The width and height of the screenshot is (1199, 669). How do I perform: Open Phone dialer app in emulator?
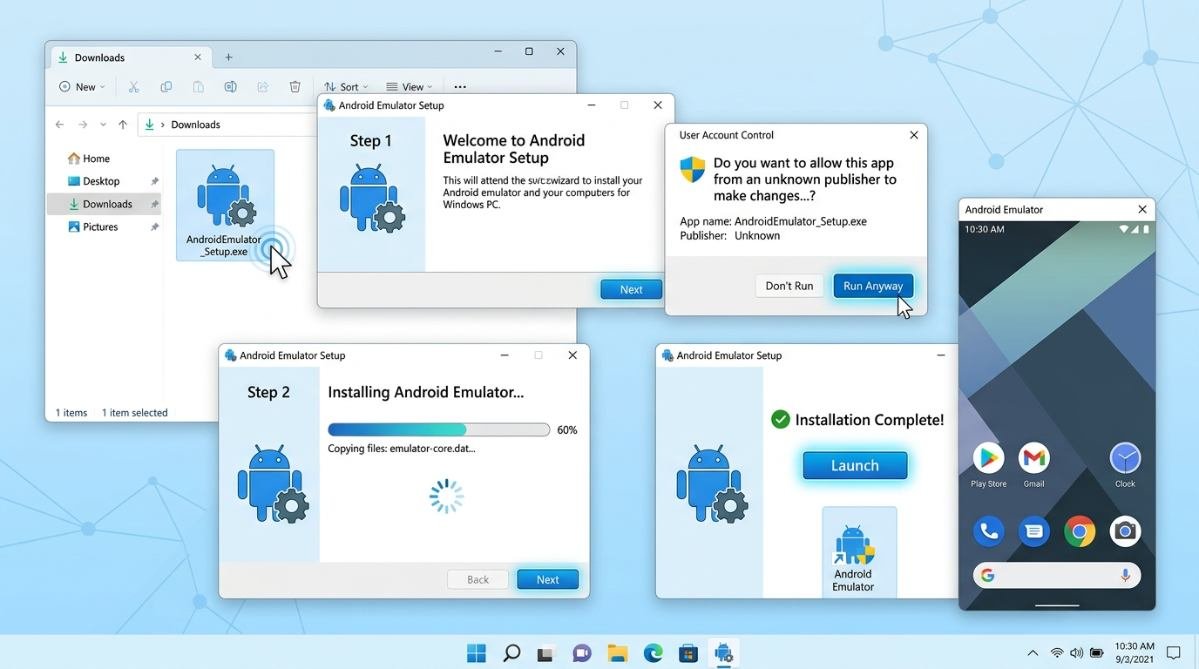click(989, 531)
